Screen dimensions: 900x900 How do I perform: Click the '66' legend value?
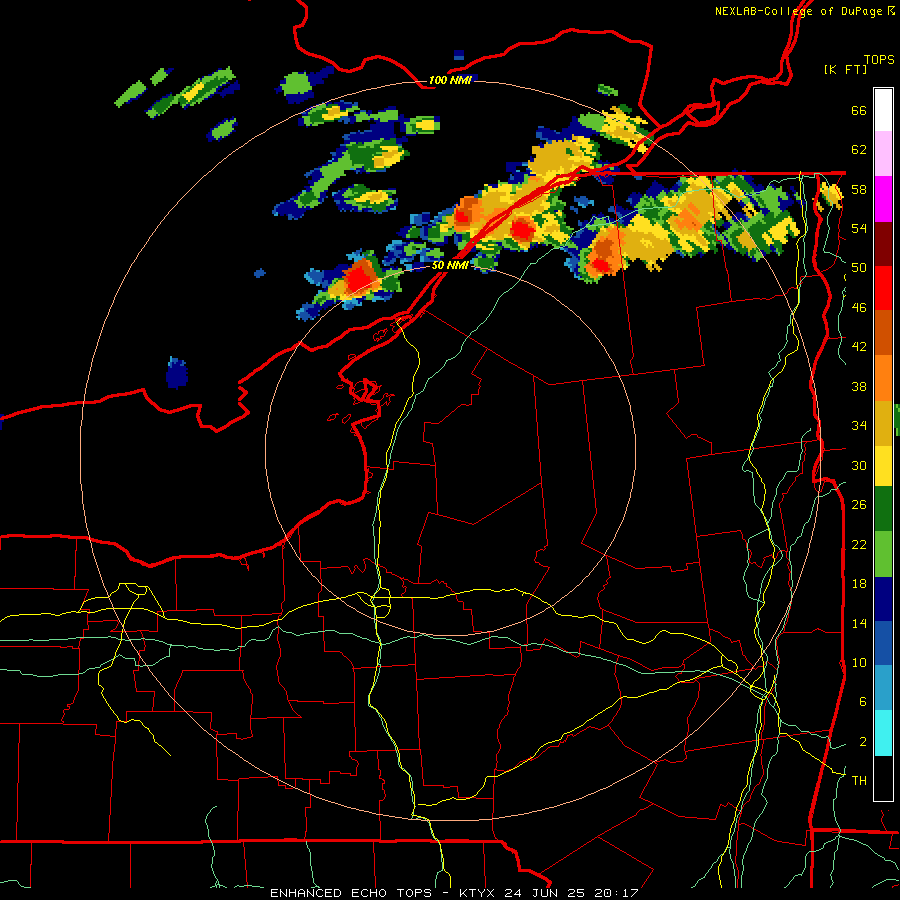pos(859,110)
